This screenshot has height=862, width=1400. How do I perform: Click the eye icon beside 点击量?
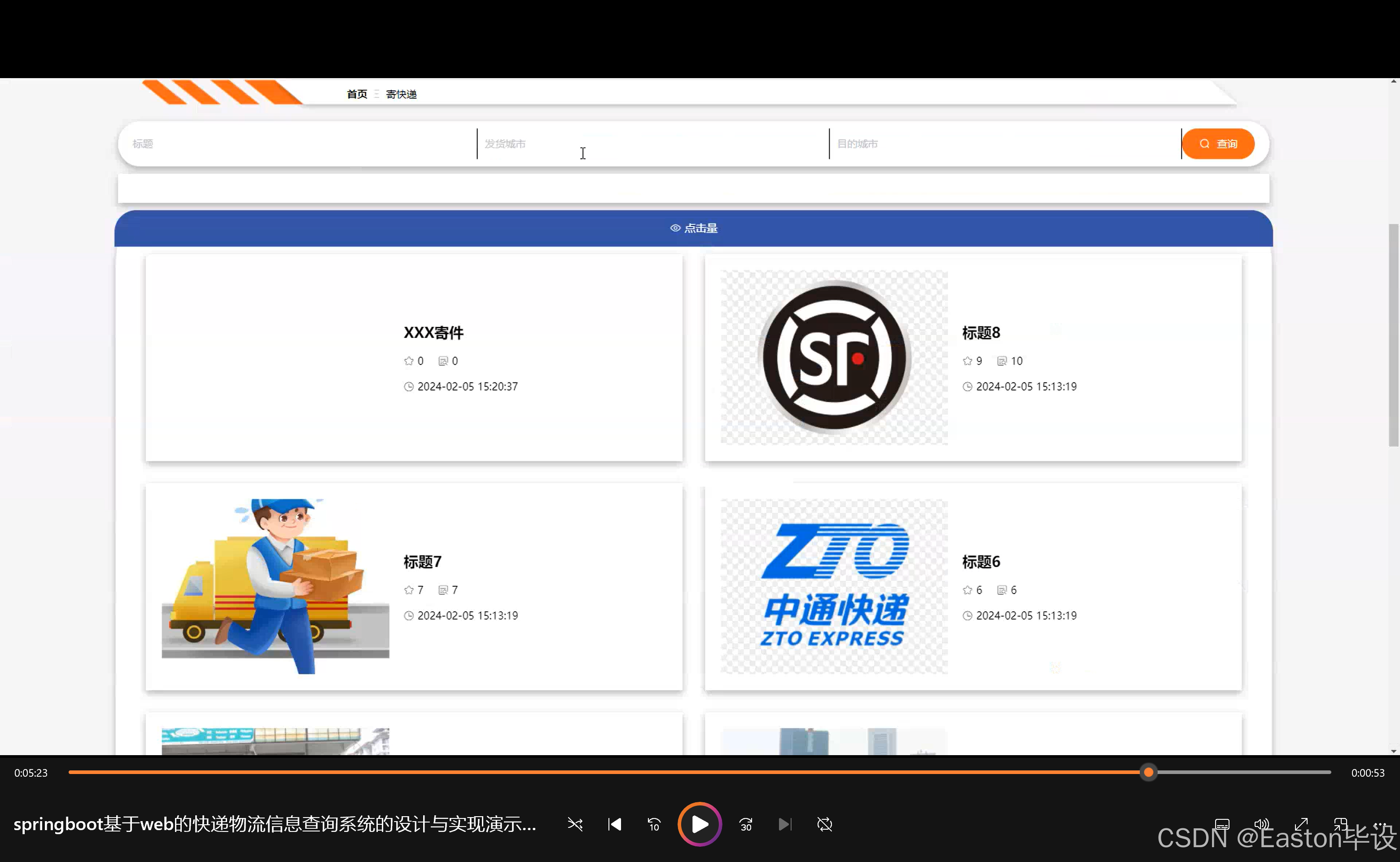coord(675,228)
